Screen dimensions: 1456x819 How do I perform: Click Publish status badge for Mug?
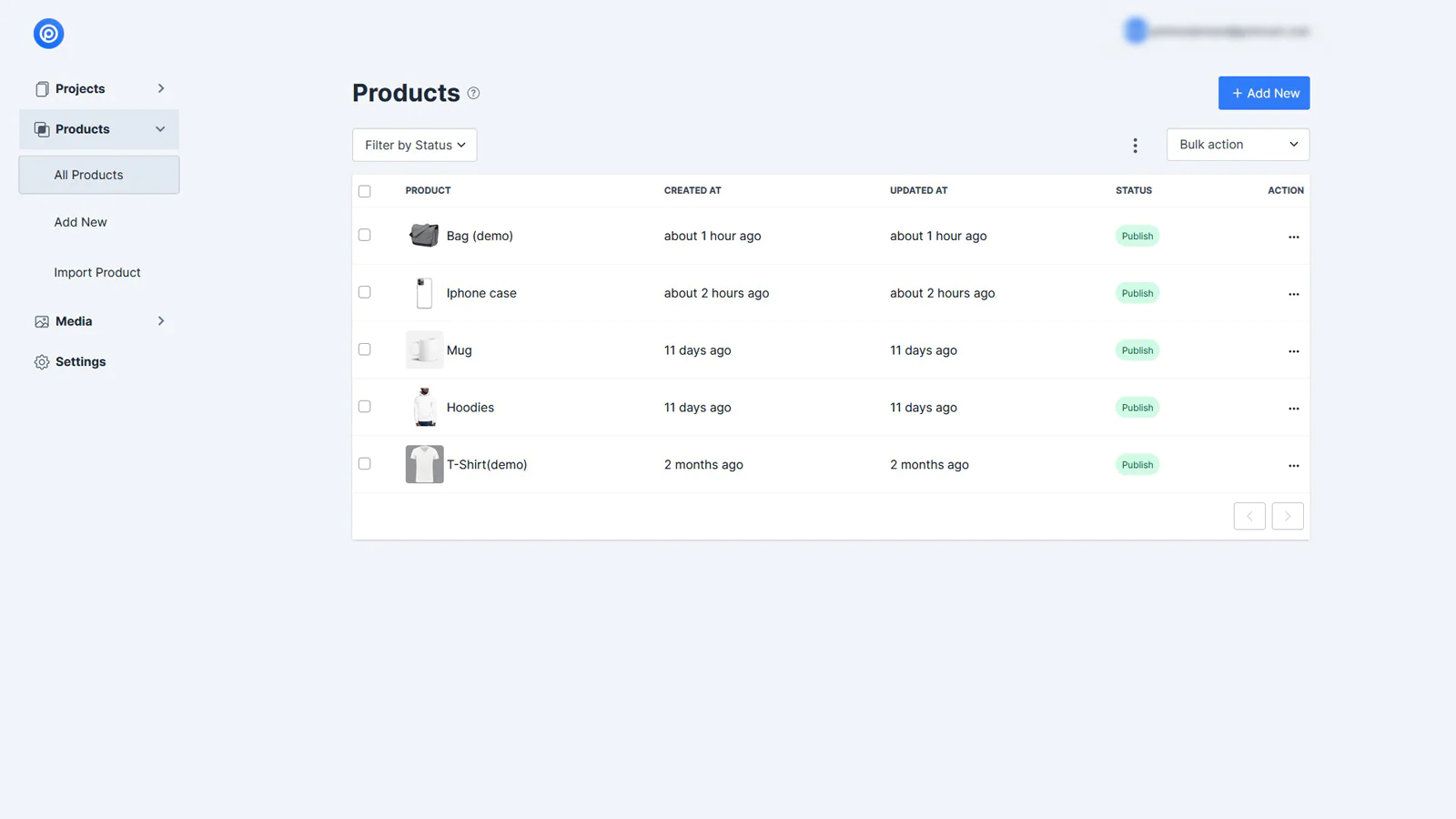tap(1137, 351)
